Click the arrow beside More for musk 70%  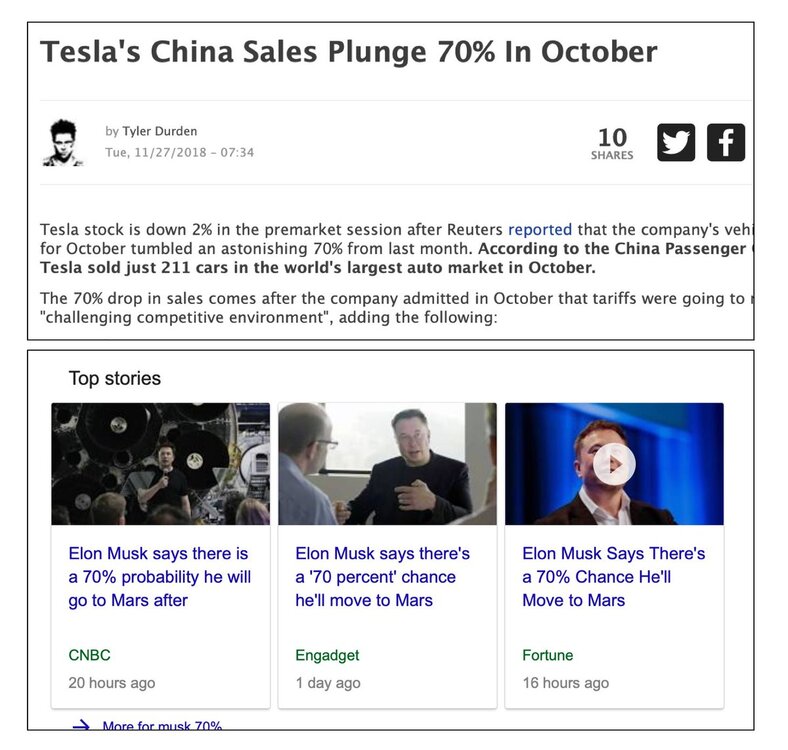click(81, 725)
